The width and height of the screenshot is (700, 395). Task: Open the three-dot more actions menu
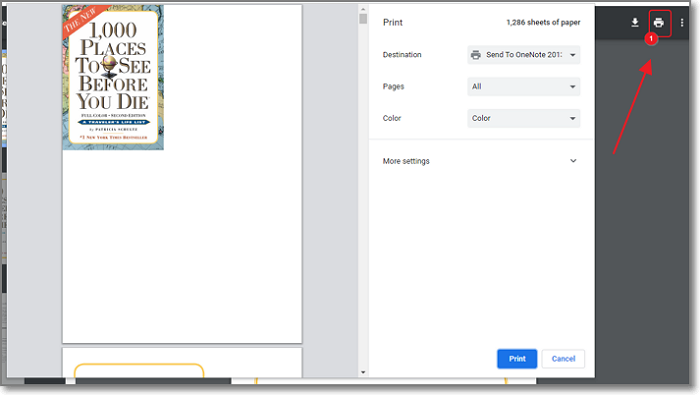pos(682,22)
